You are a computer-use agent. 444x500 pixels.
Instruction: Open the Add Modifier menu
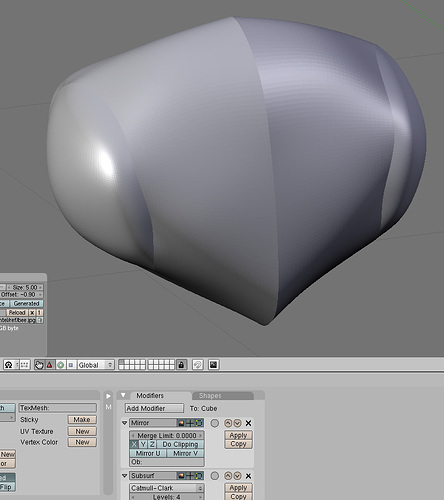coord(154,408)
